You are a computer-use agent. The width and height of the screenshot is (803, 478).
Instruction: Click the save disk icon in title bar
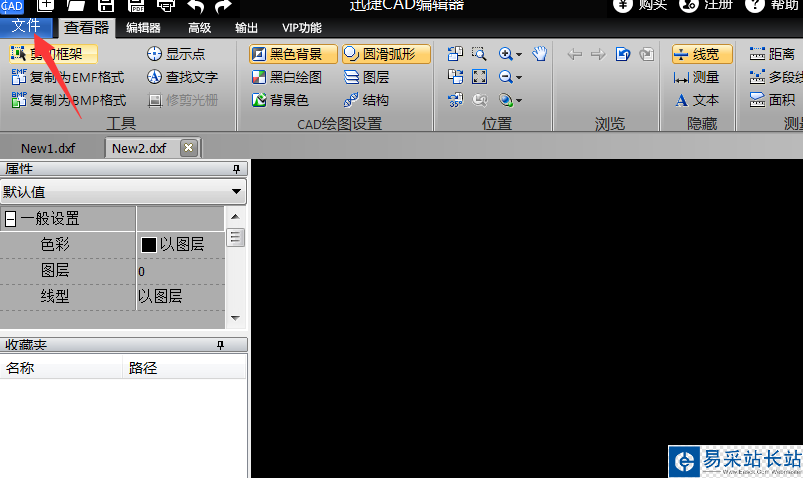coord(106,6)
